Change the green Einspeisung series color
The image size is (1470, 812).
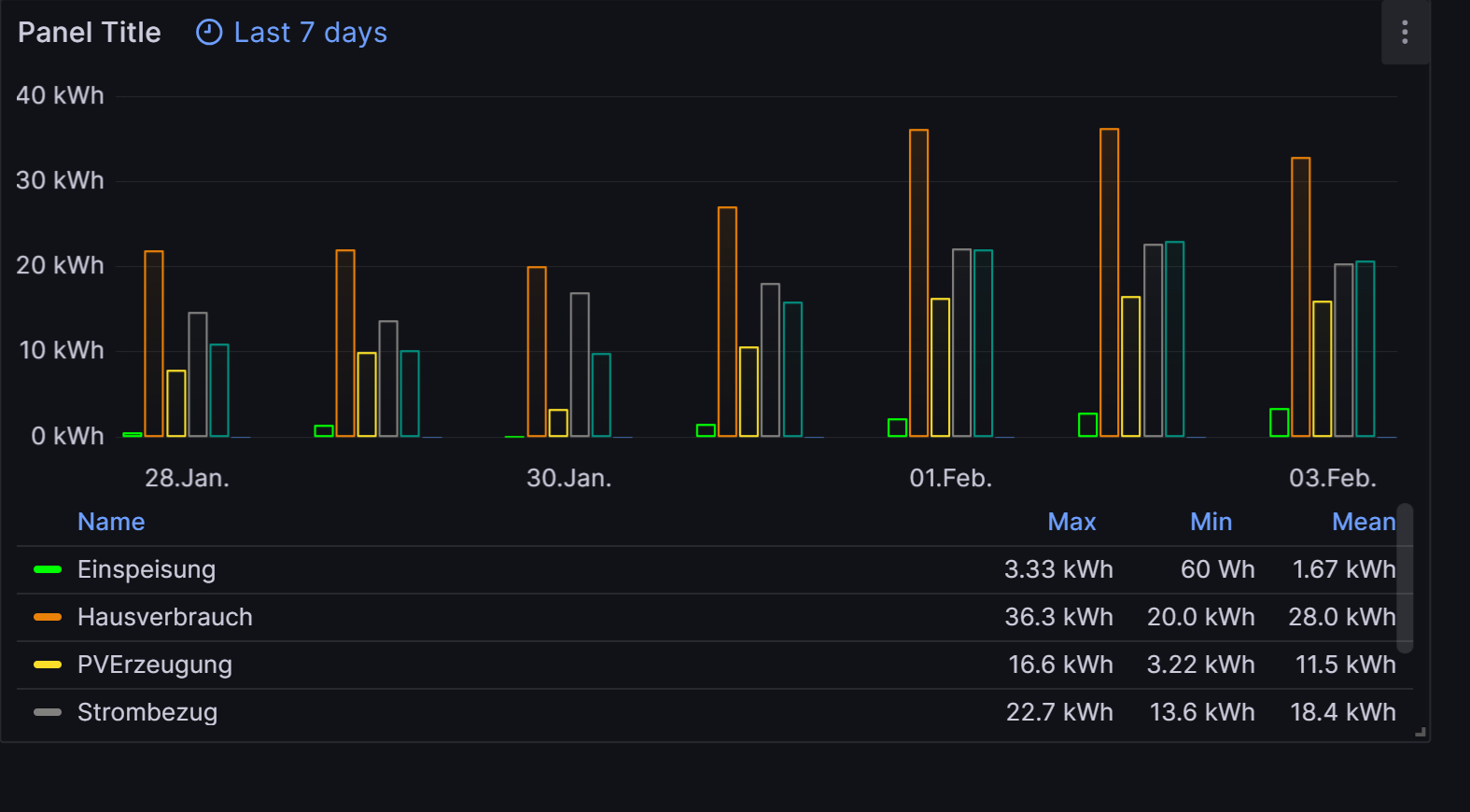[48, 569]
